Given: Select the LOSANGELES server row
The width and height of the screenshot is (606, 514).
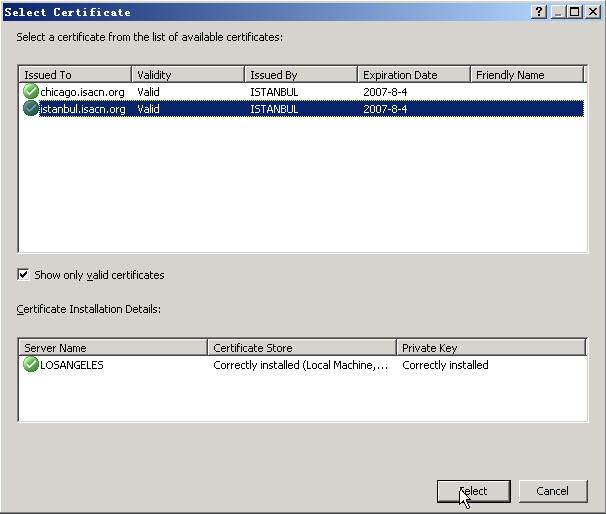Looking at the screenshot, I should pyautogui.click(x=72, y=365).
